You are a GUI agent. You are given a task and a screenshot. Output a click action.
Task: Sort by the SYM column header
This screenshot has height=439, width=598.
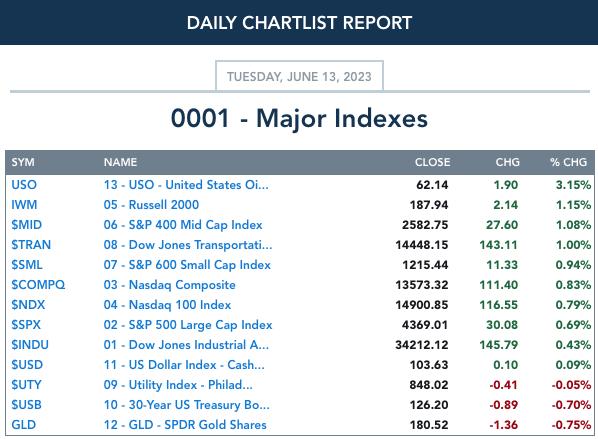[x=23, y=162]
